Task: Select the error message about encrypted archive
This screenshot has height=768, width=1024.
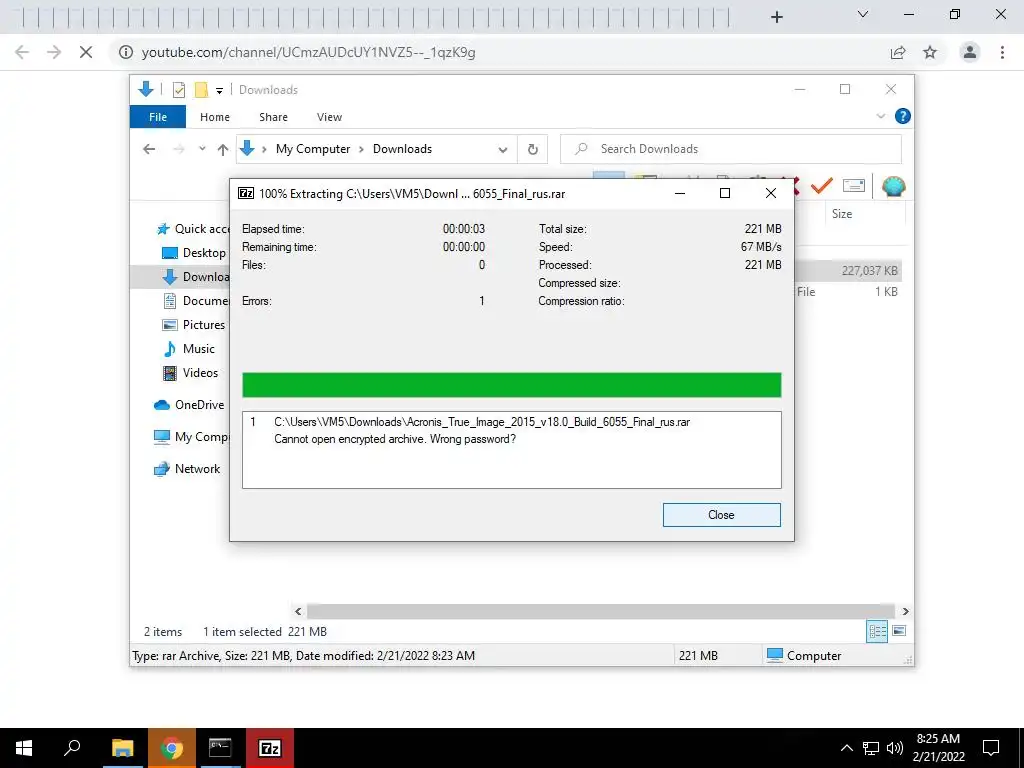Action: [394, 439]
